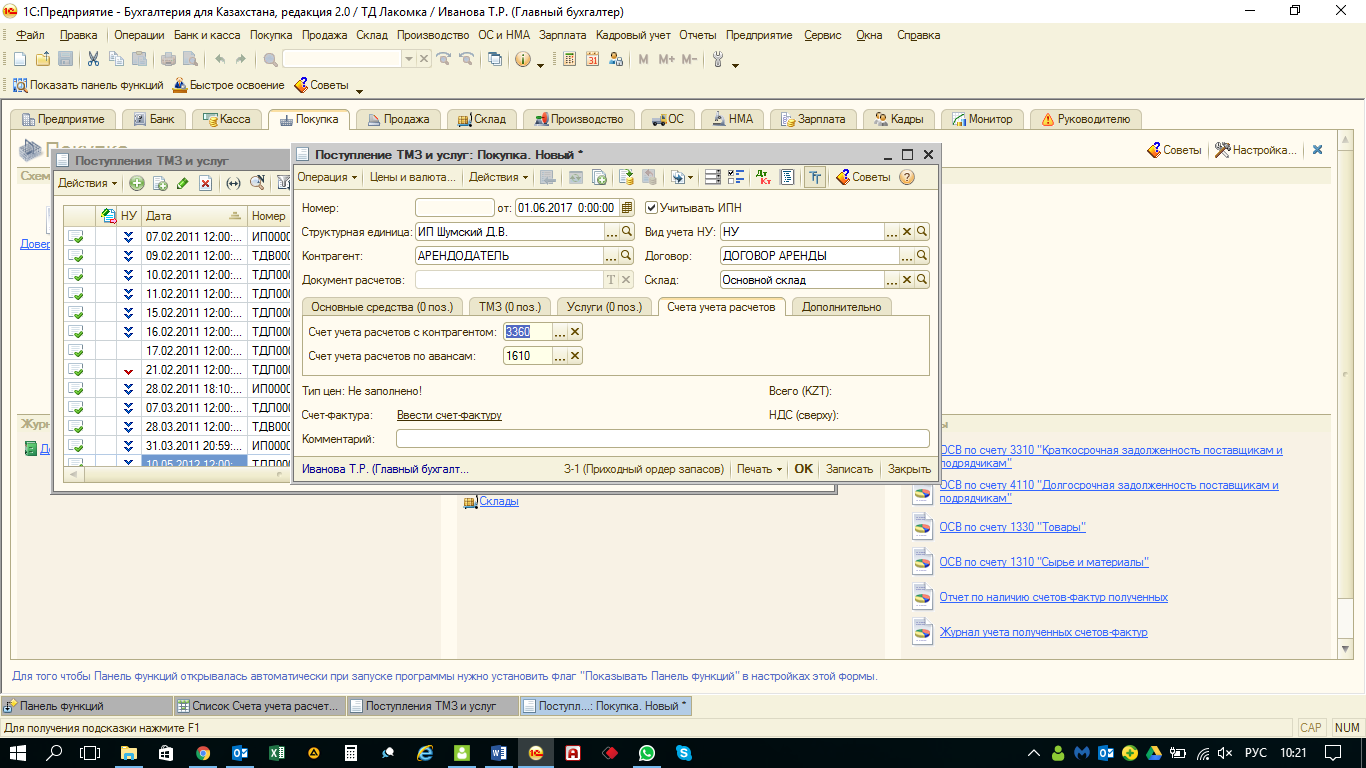Open WhatsApp from Windows taskbar
Viewport: 1366px width, 768px height.
coord(647,752)
